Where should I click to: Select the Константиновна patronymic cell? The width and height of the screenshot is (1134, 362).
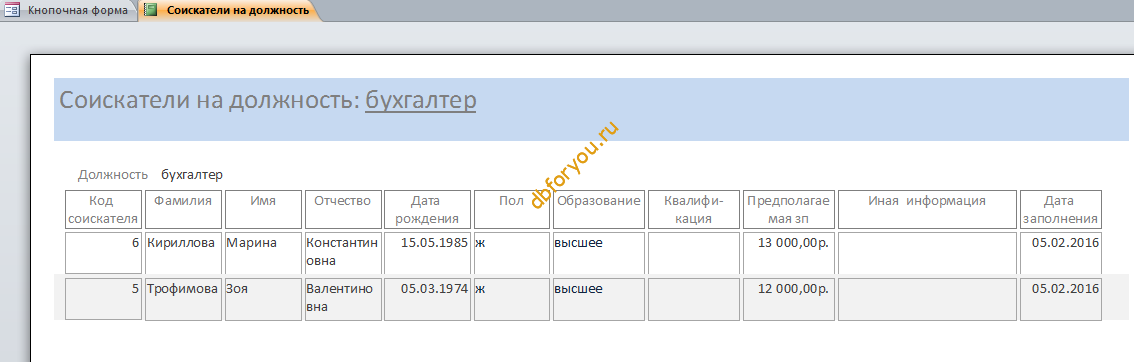[x=343, y=253]
